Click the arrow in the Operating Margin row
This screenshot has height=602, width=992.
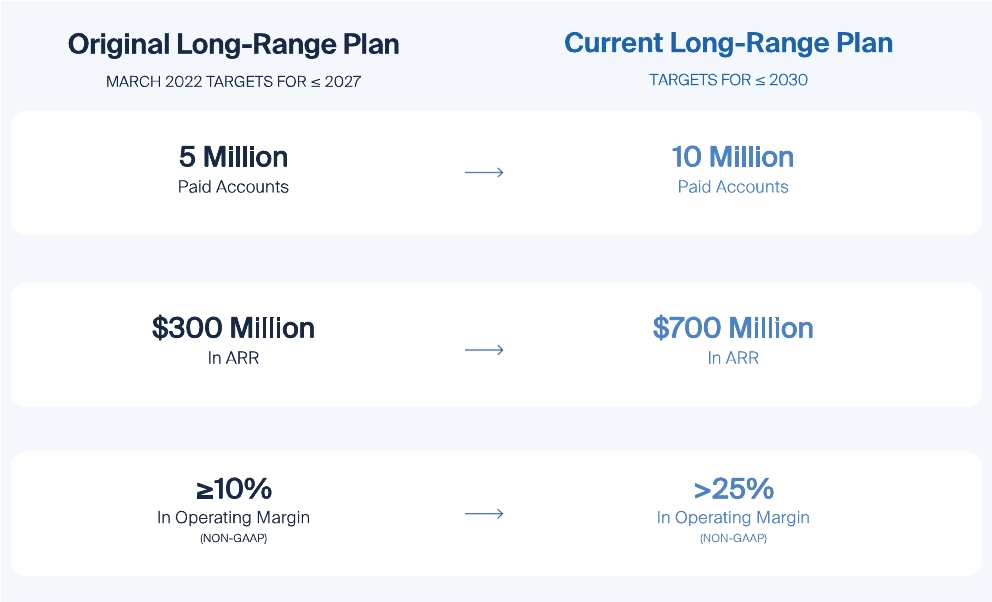click(484, 514)
